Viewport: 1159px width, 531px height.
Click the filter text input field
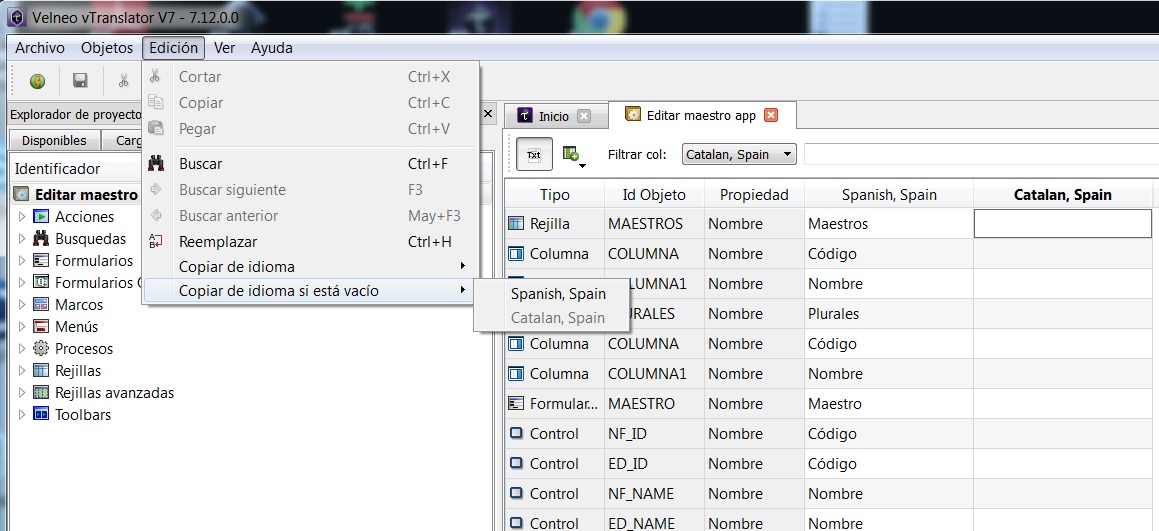tap(981, 155)
